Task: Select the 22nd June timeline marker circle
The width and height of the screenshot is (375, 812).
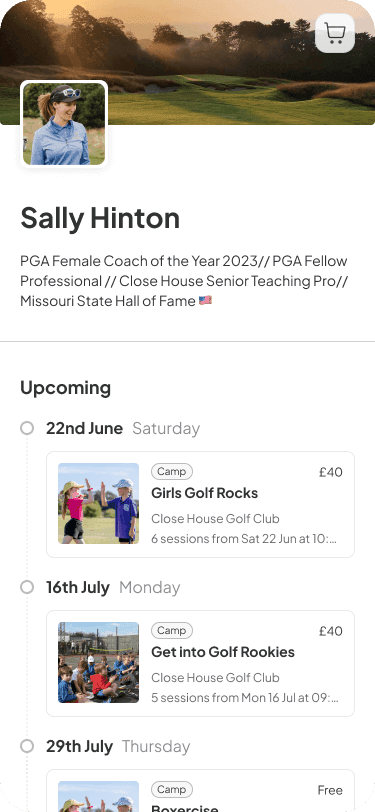Action: (27, 428)
